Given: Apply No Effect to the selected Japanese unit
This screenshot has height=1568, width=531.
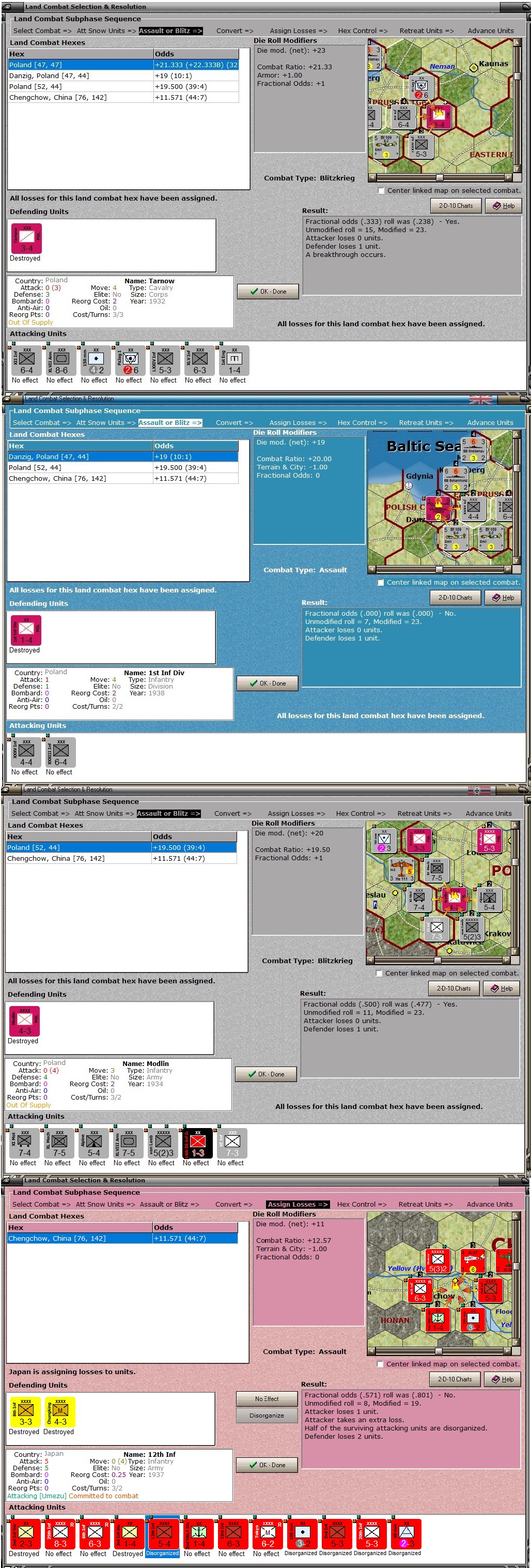Looking at the screenshot, I should (x=267, y=1399).
